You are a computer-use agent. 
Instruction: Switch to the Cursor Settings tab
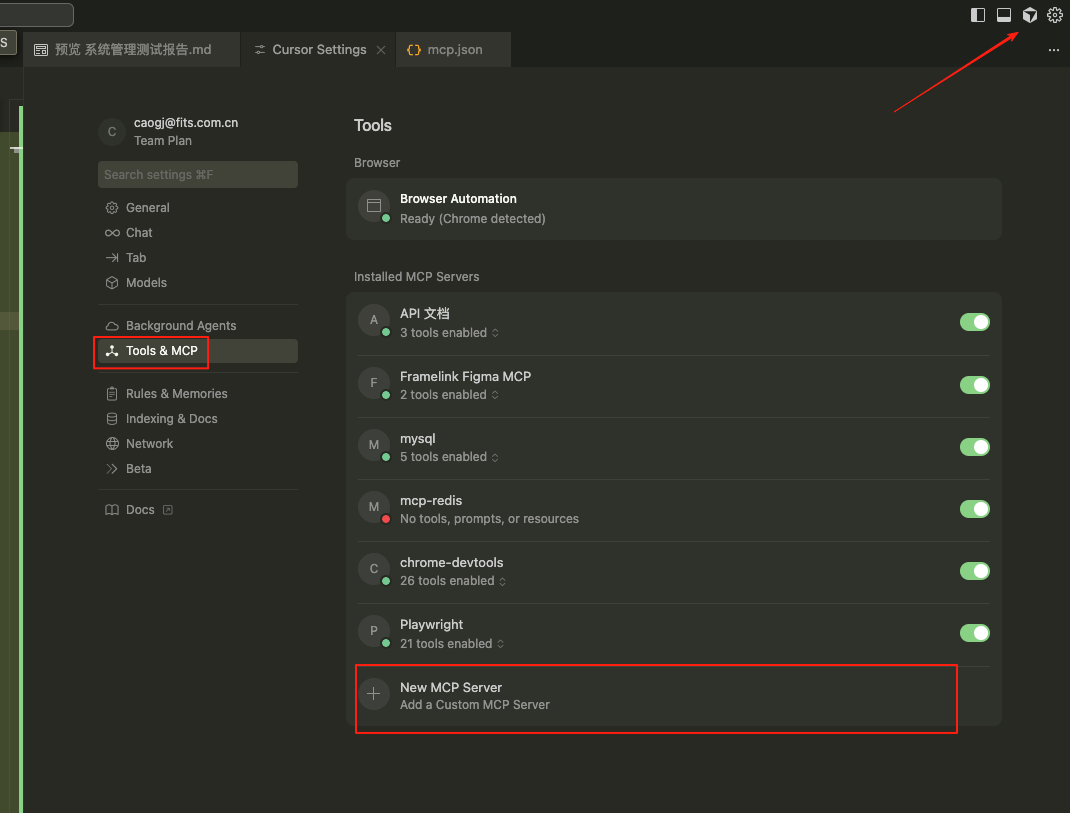tap(319, 50)
